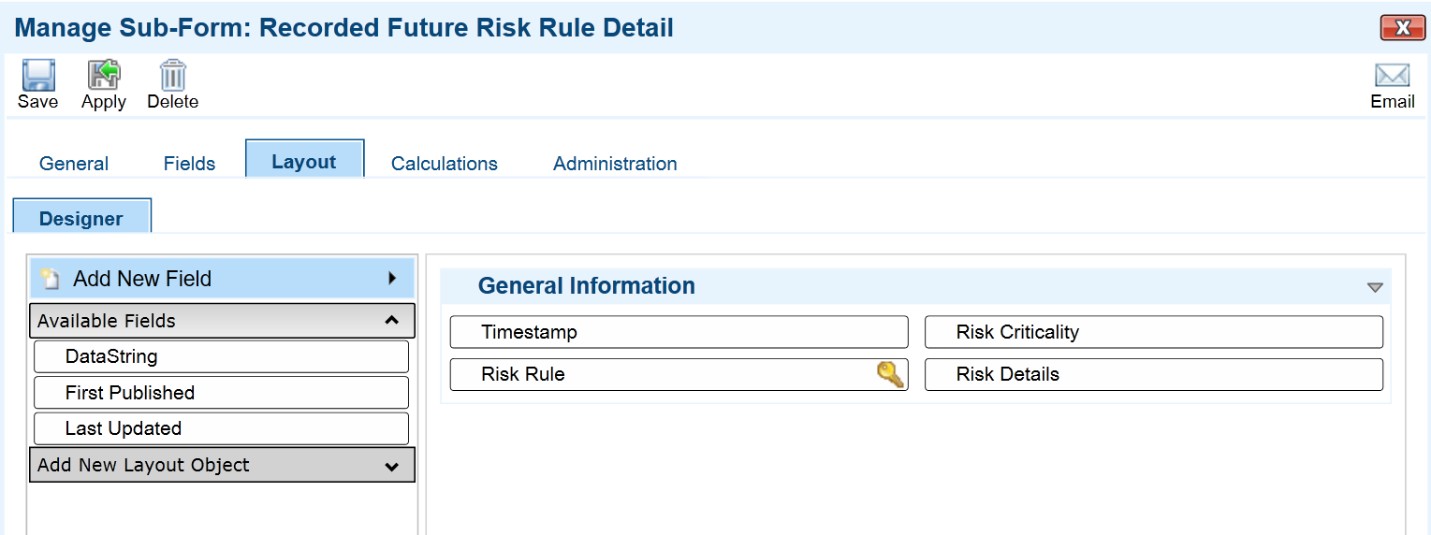Click the Apply icon in toolbar

click(x=103, y=75)
